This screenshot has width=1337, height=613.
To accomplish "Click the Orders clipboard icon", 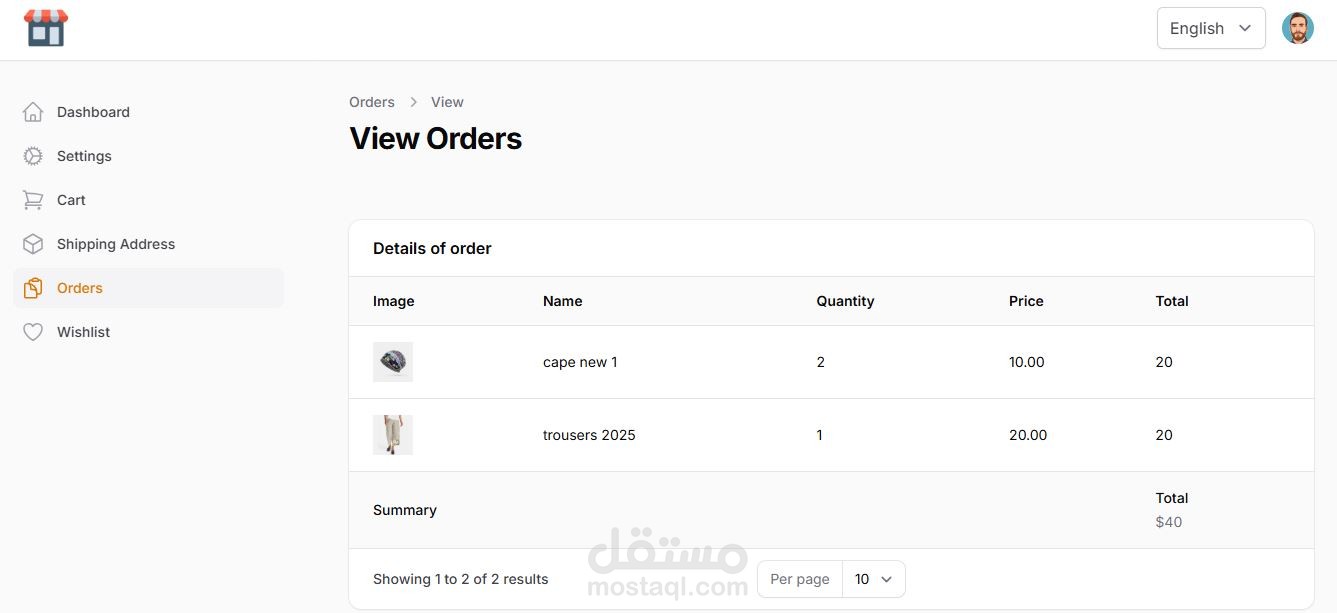I will click(x=33, y=288).
